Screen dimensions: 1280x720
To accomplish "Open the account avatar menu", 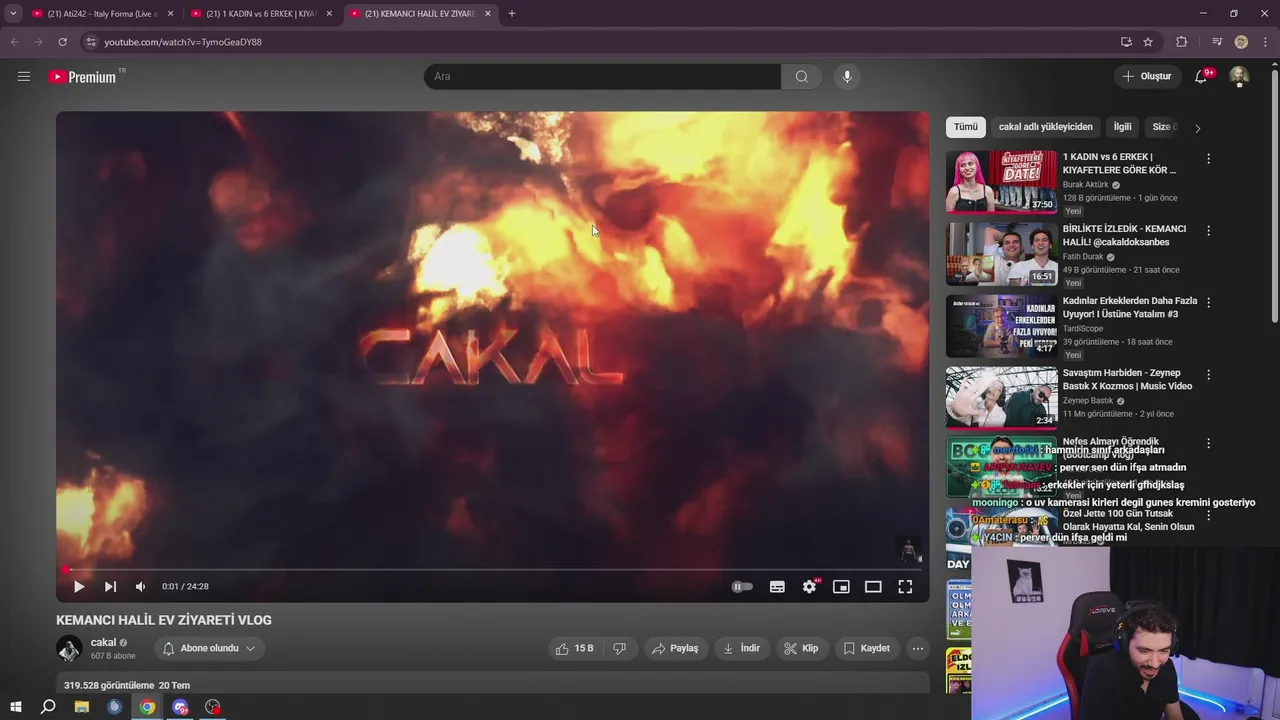I will click(x=1239, y=76).
